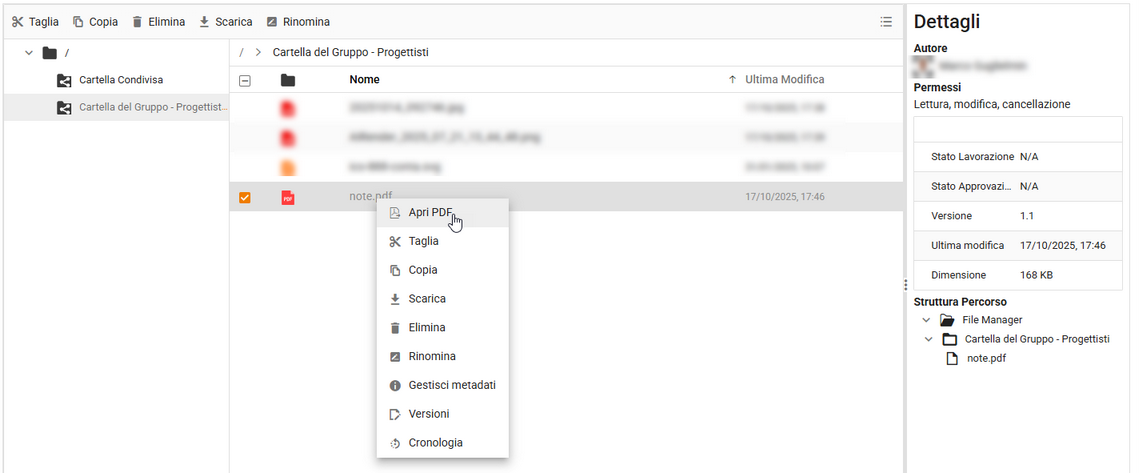This screenshot has width=1139, height=473.
Task: Open Cronologia from context menu
Action: [442, 443]
